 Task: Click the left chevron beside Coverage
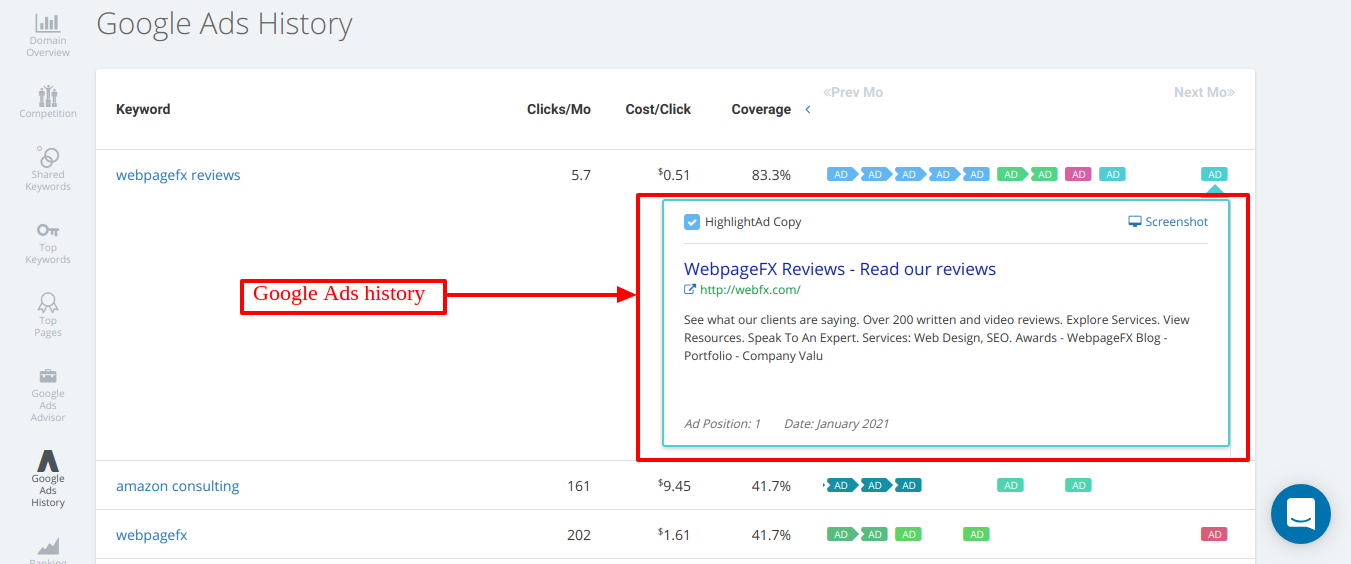(808, 110)
